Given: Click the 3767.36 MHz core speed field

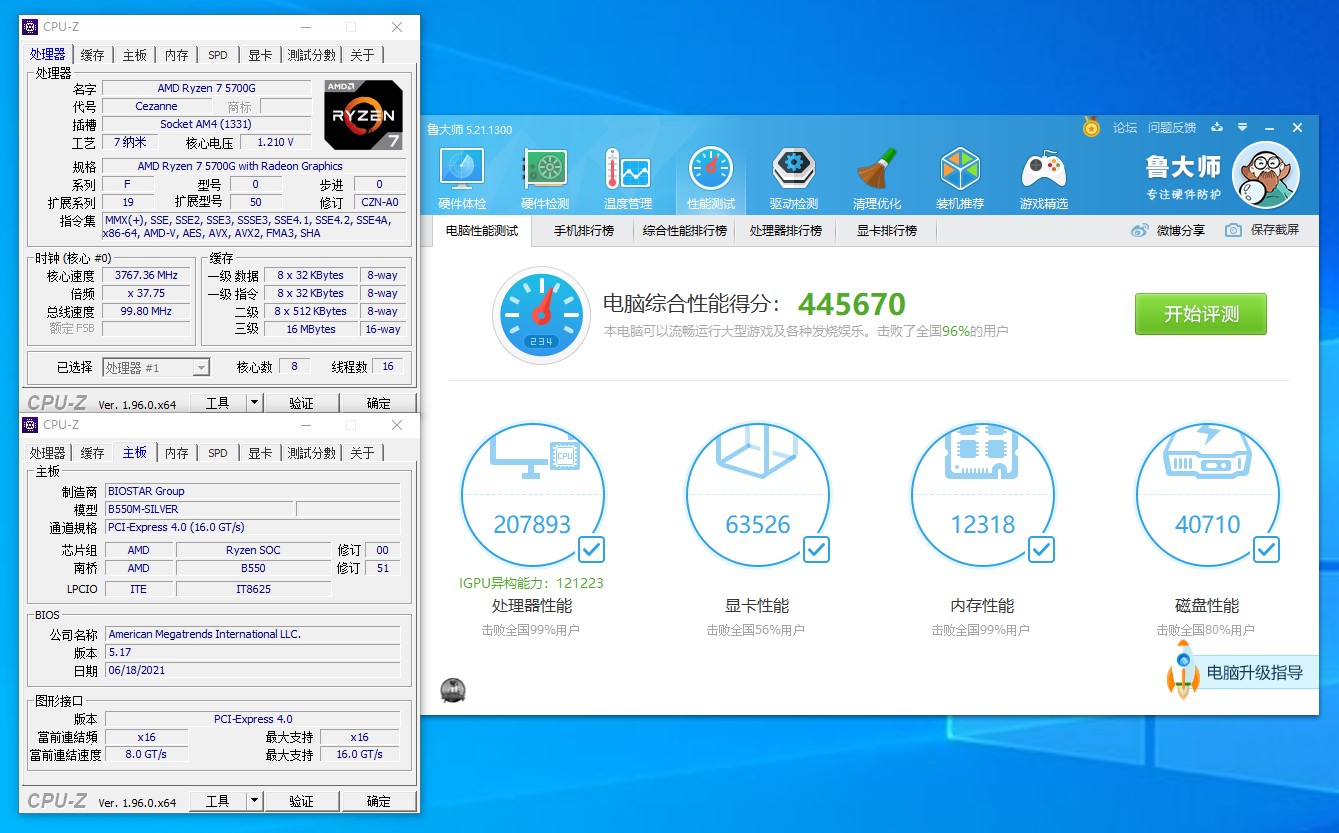Looking at the screenshot, I should (x=147, y=275).
